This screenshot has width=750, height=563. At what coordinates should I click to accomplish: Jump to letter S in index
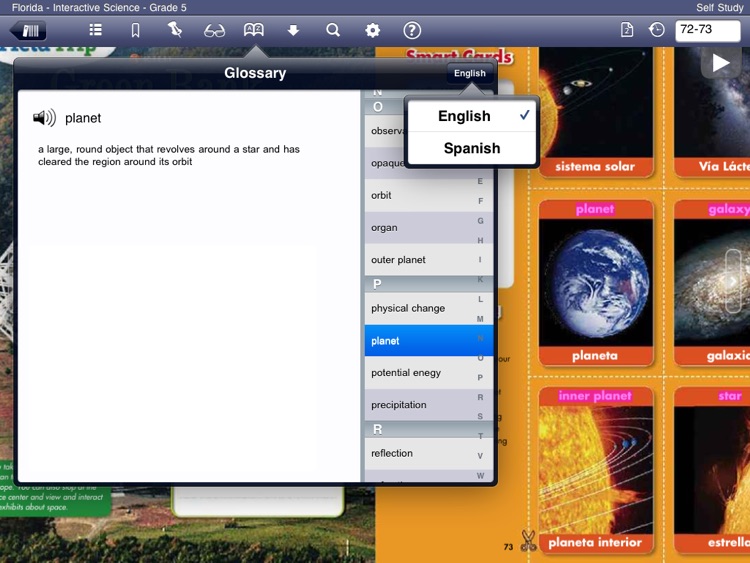[480, 417]
